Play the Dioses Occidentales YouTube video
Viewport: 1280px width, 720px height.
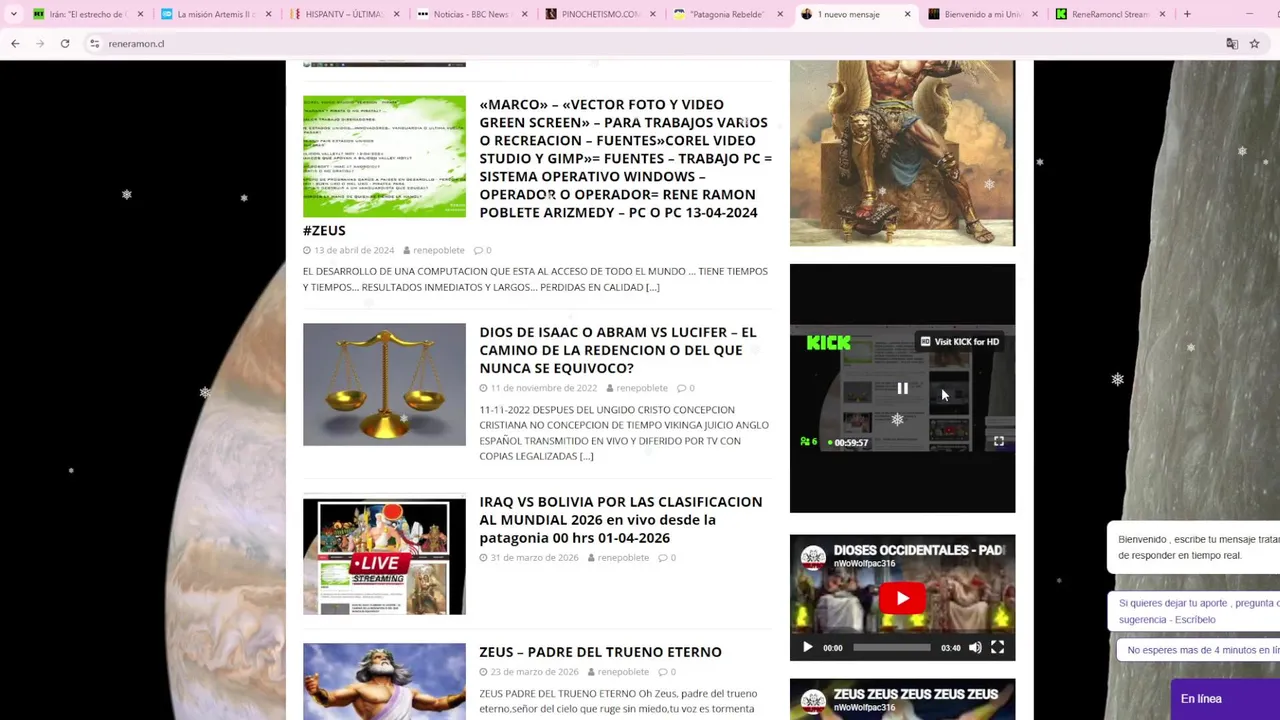click(x=902, y=598)
